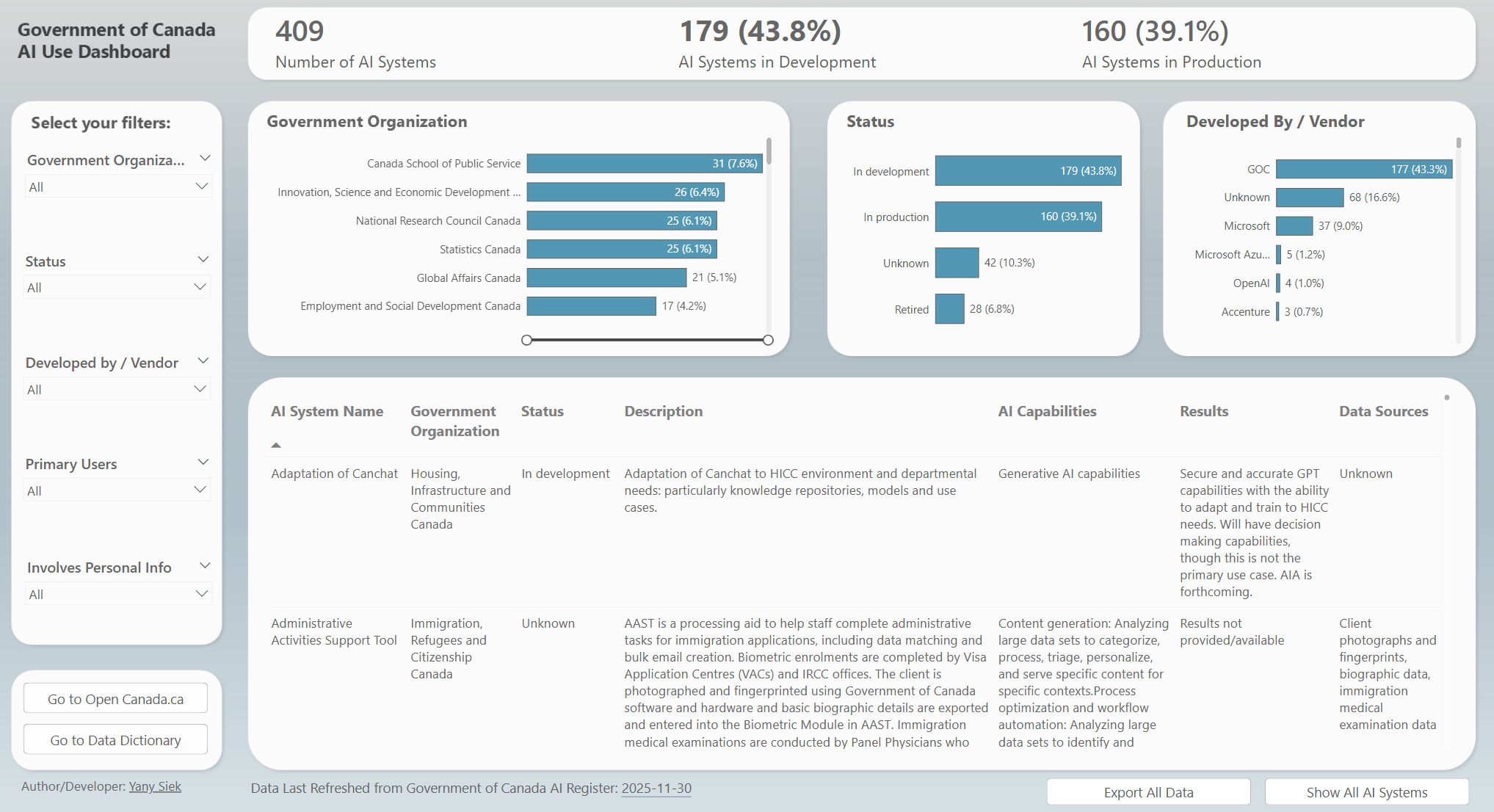This screenshot has height=812, width=1494.
Task: Select the In development bar in Status chart
Action: [1027, 170]
